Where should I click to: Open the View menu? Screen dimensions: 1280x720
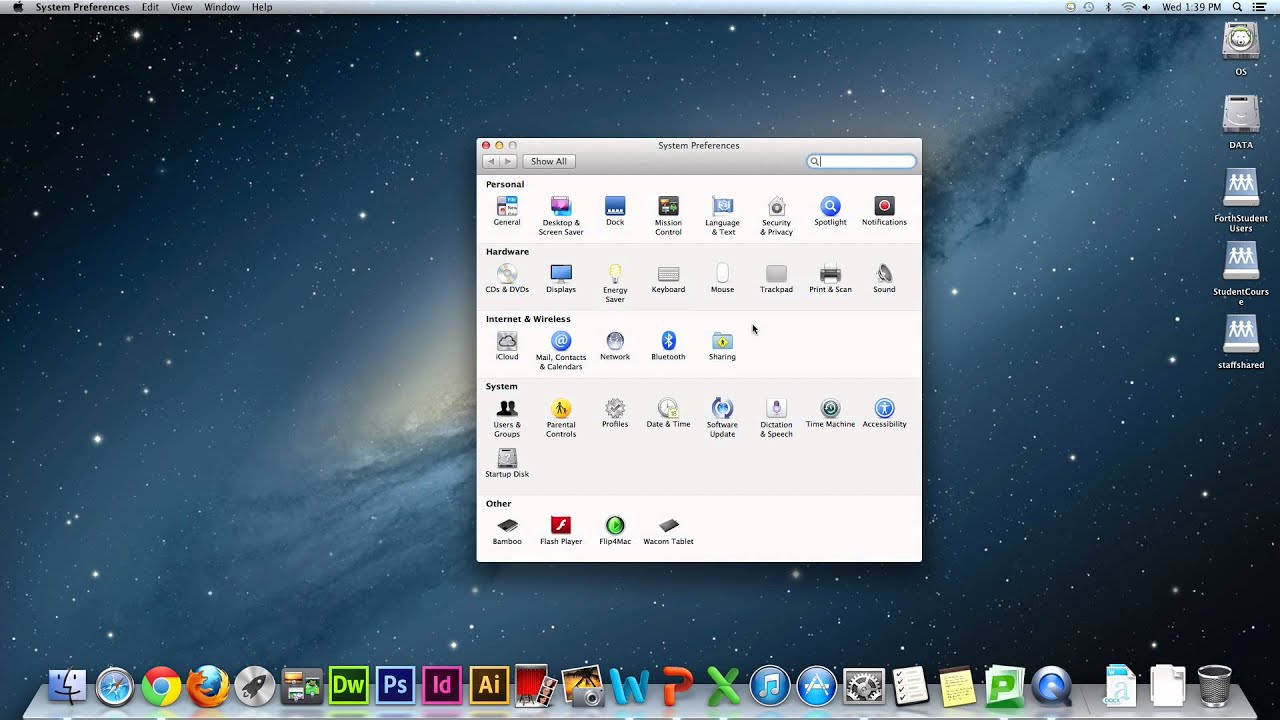(181, 7)
